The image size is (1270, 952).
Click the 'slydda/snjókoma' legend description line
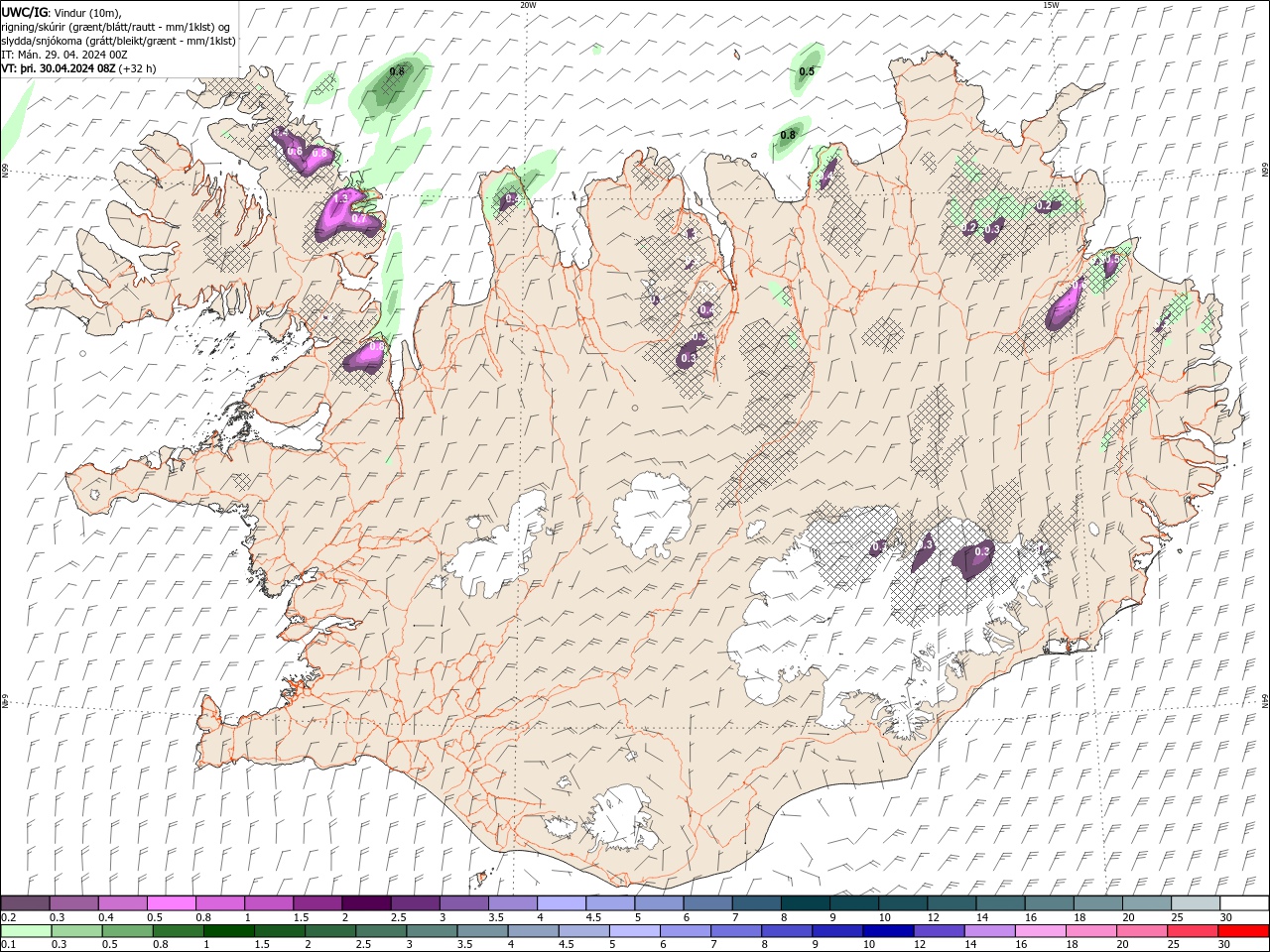click(119, 41)
